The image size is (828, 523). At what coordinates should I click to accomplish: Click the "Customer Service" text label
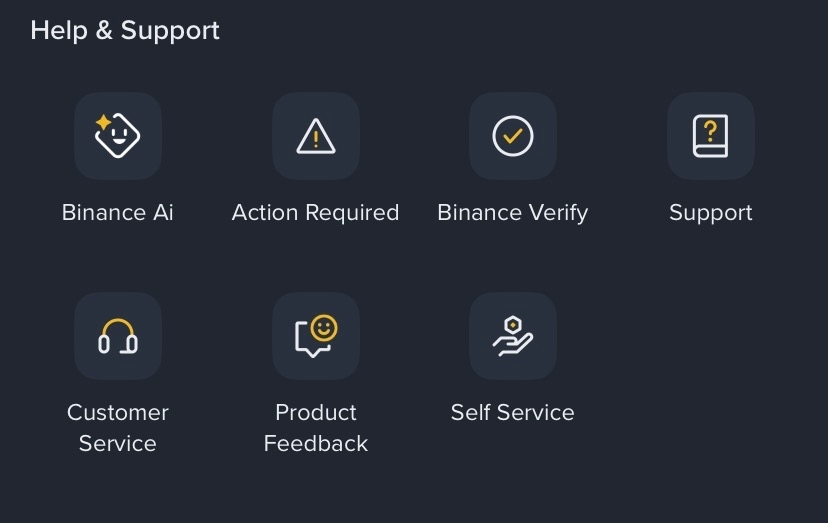118,427
